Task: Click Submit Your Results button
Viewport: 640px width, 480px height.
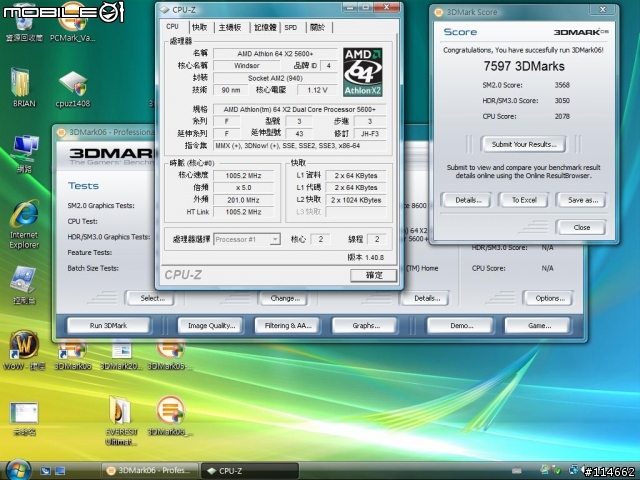Action: pos(524,144)
